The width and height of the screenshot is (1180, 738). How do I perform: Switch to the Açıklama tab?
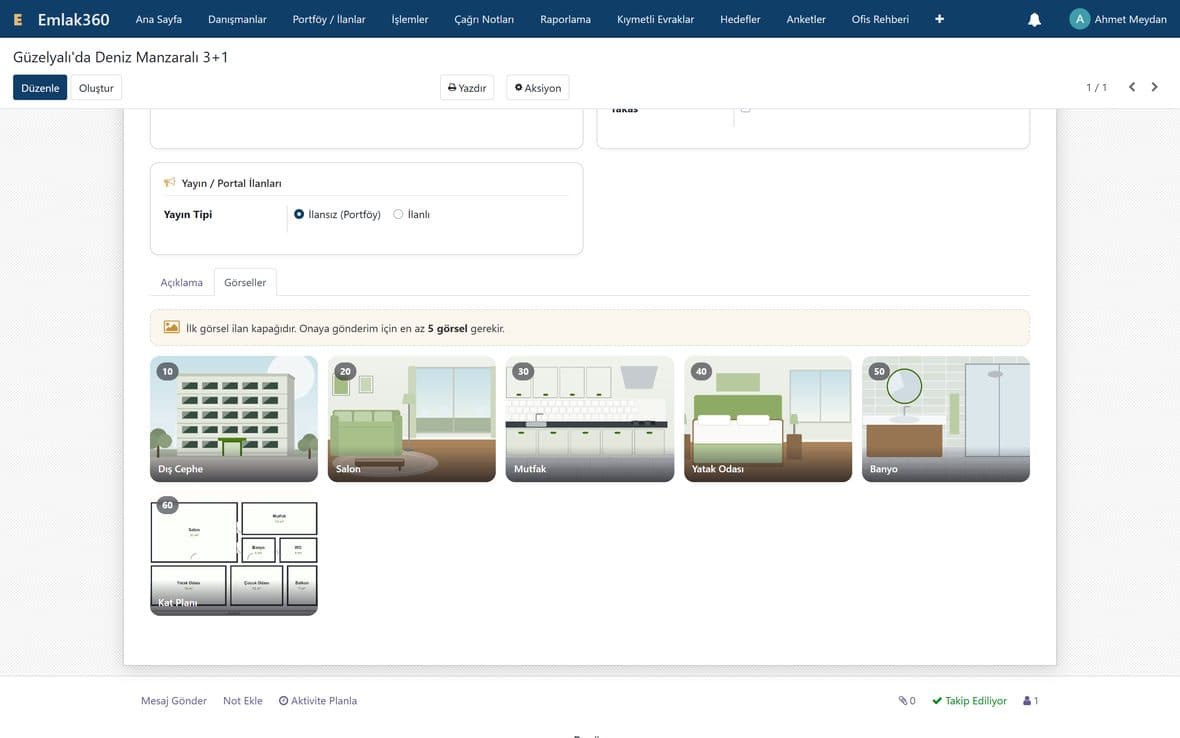point(181,282)
